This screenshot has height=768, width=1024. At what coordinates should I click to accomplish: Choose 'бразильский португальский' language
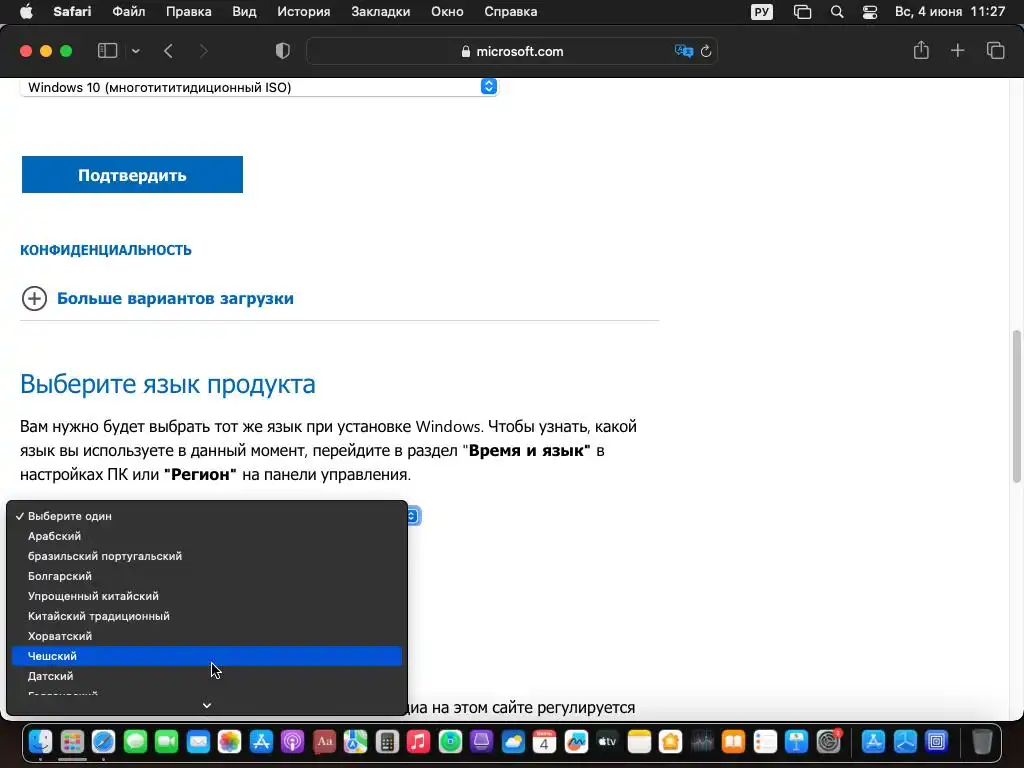(207, 556)
